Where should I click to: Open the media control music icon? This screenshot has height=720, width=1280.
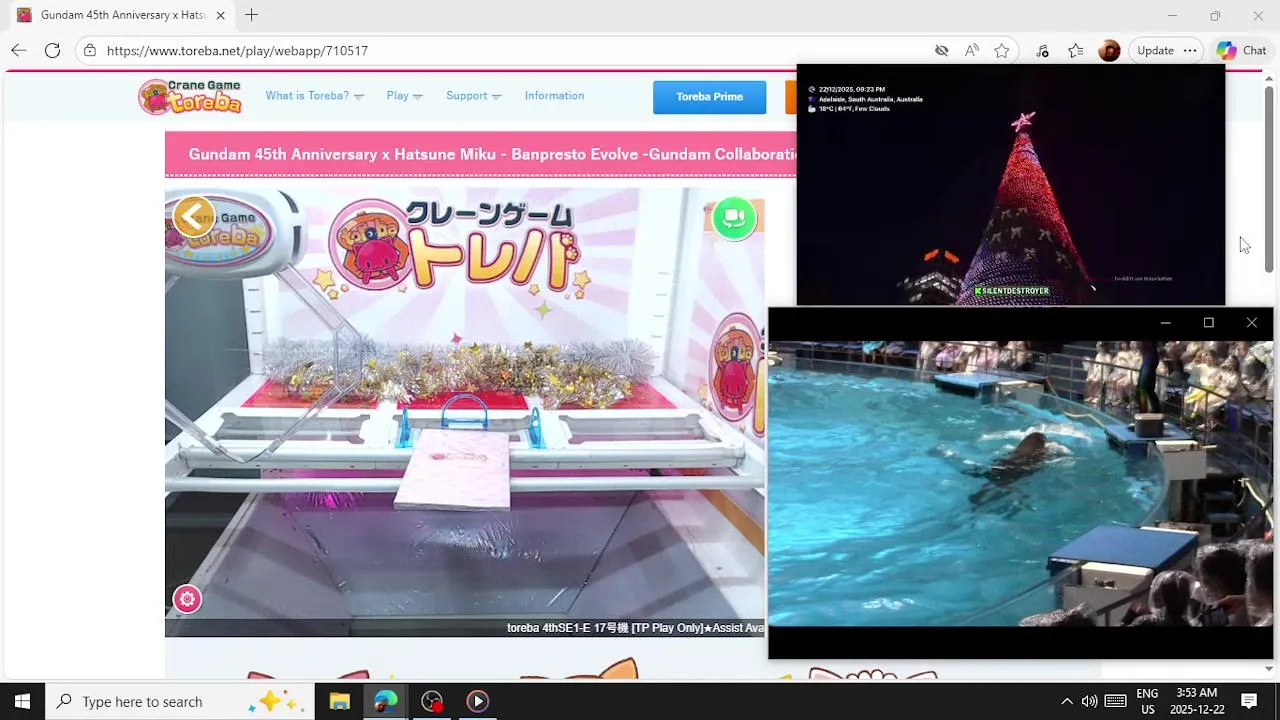(x=1042, y=50)
